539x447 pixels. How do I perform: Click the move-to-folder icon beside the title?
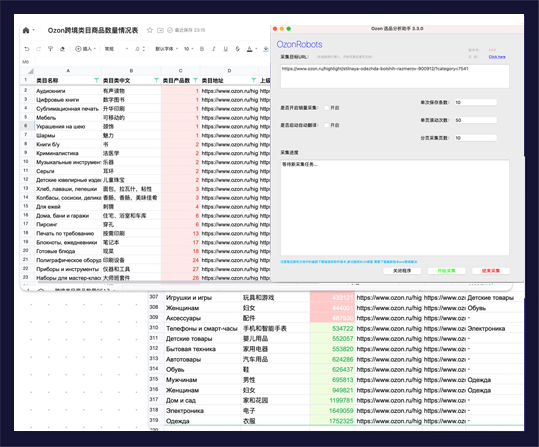click(x=160, y=30)
